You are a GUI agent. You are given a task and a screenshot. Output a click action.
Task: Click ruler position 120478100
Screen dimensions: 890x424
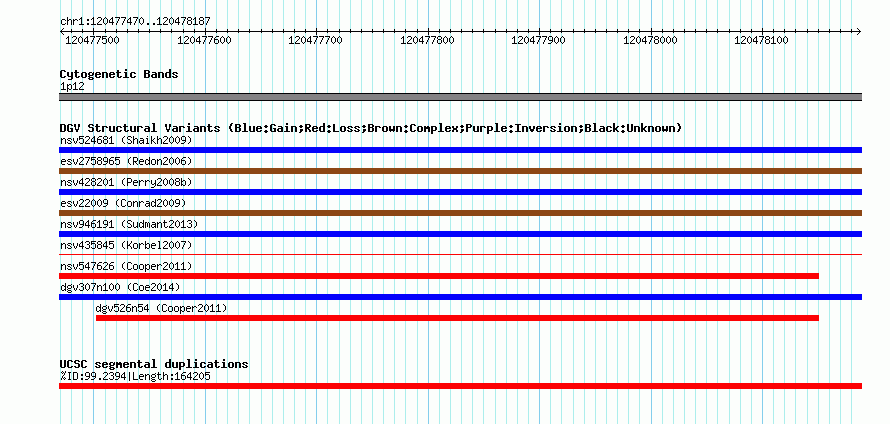[x=762, y=40]
